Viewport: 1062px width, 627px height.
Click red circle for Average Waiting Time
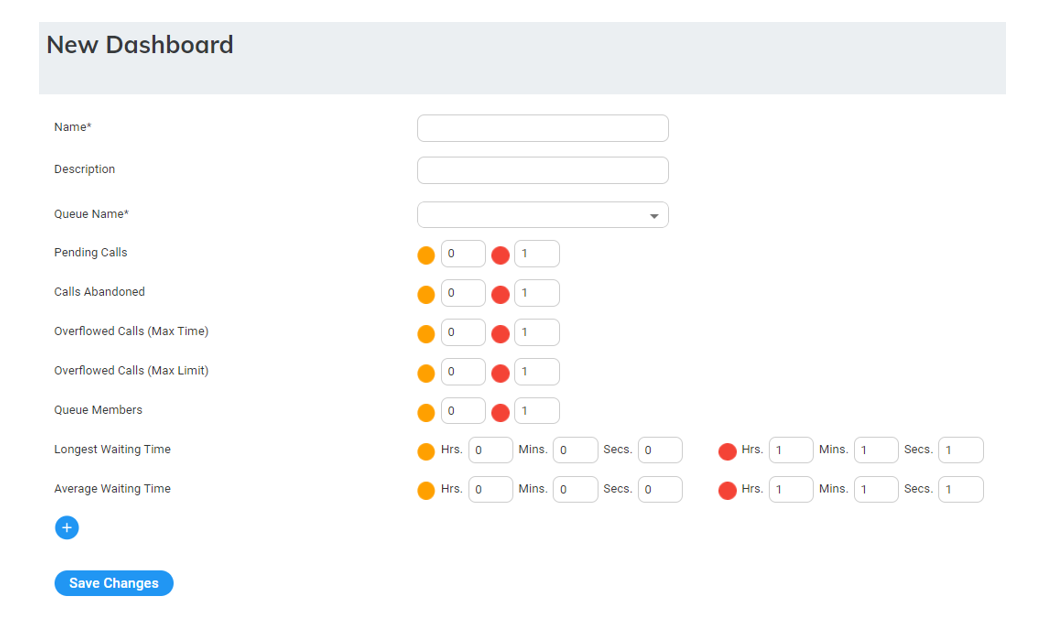(727, 490)
